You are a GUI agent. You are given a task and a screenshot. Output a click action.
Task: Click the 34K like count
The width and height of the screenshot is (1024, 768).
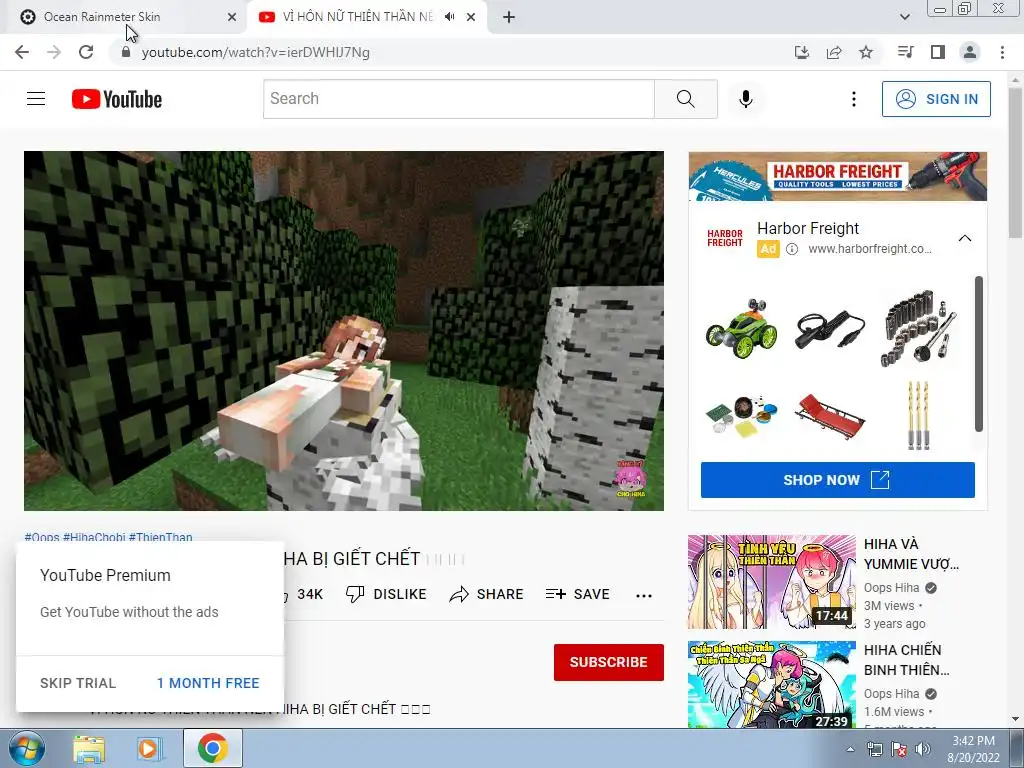click(x=310, y=594)
